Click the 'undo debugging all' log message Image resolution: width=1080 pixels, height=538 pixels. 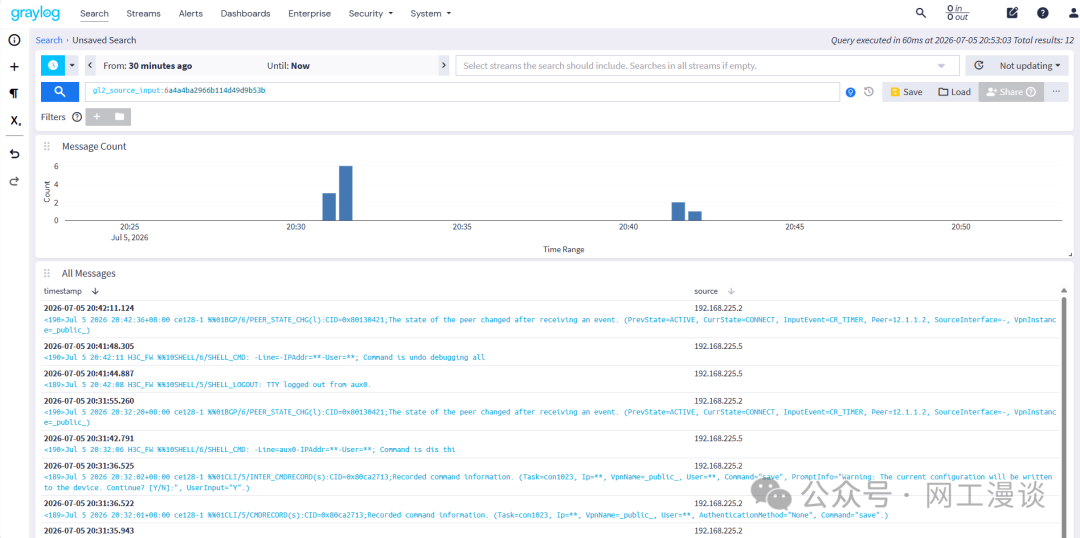(264, 358)
